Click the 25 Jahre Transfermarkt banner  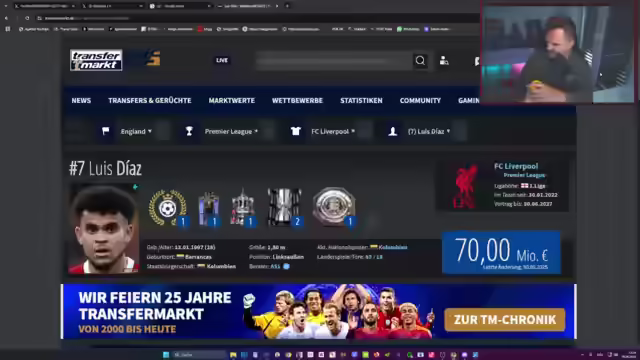click(x=318, y=311)
